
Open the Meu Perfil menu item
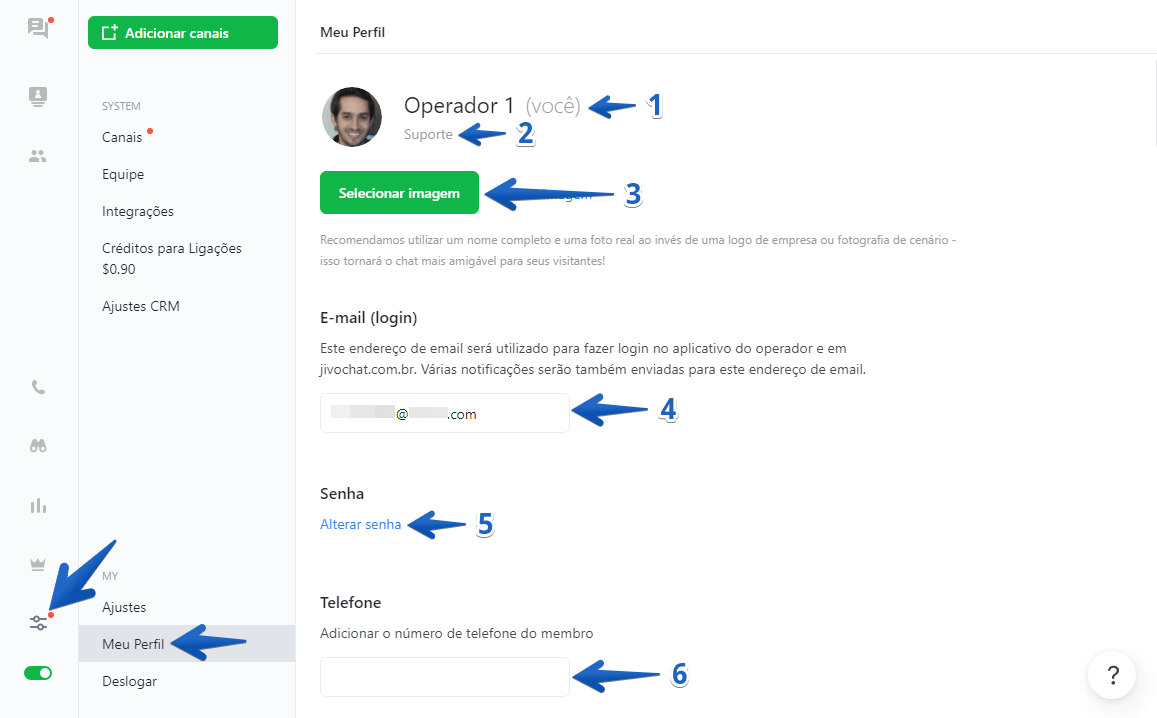[135, 643]
